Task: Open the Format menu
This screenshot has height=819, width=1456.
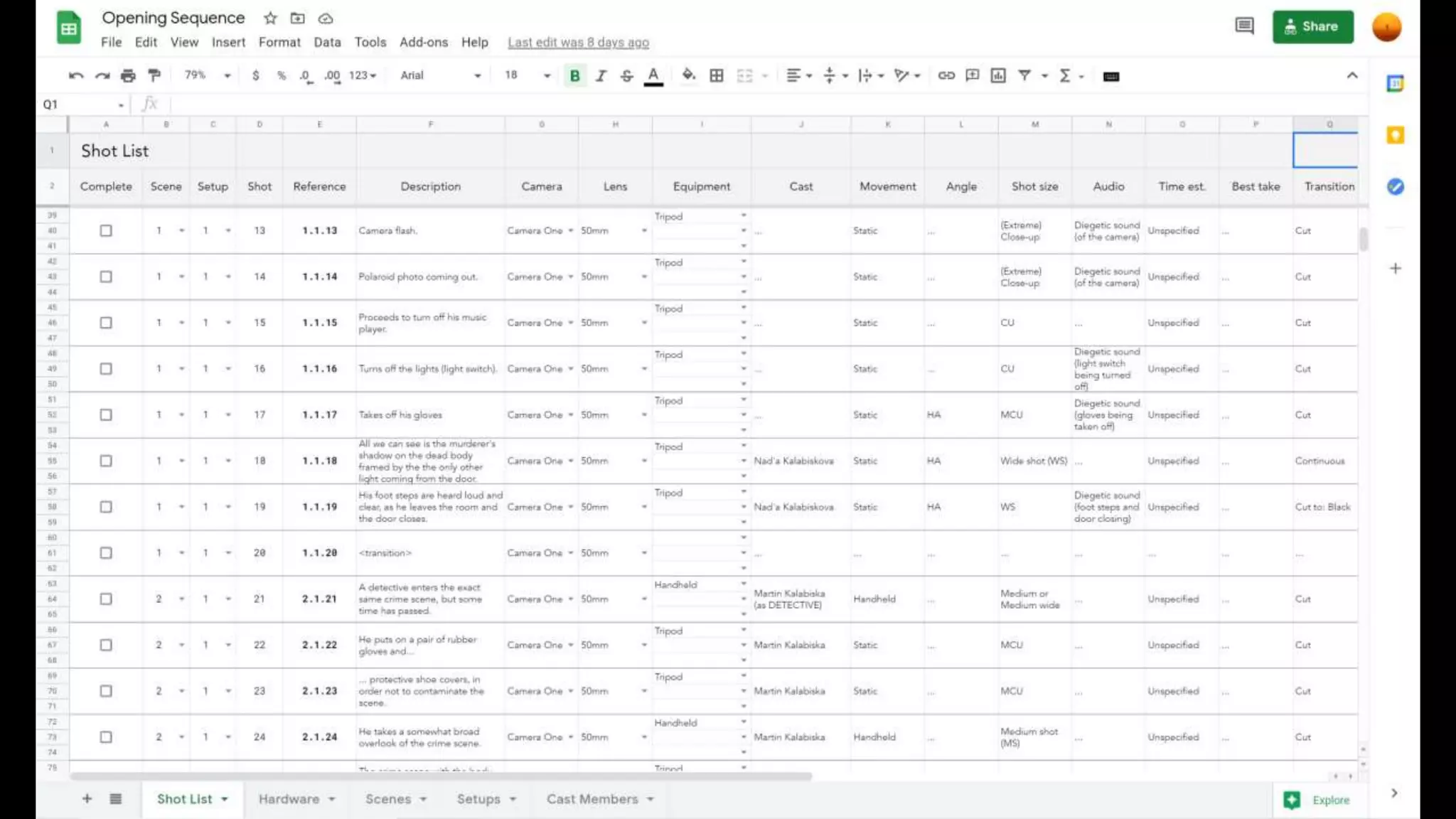Action: point(279,42)
